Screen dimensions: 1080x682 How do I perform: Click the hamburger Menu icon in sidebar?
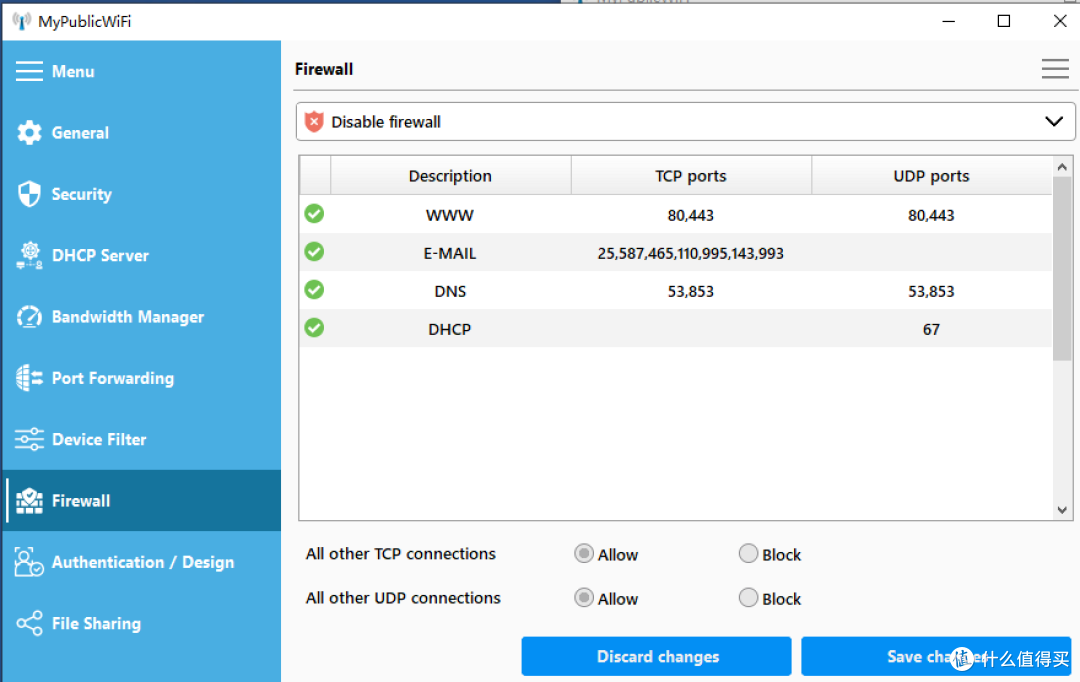(x=29, y=71)
